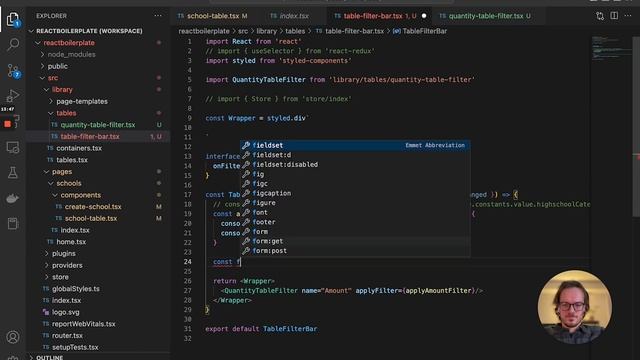Viewport: 640px width, 360px height.
Task: Open the Testing flask view
Action: point(13,173)
